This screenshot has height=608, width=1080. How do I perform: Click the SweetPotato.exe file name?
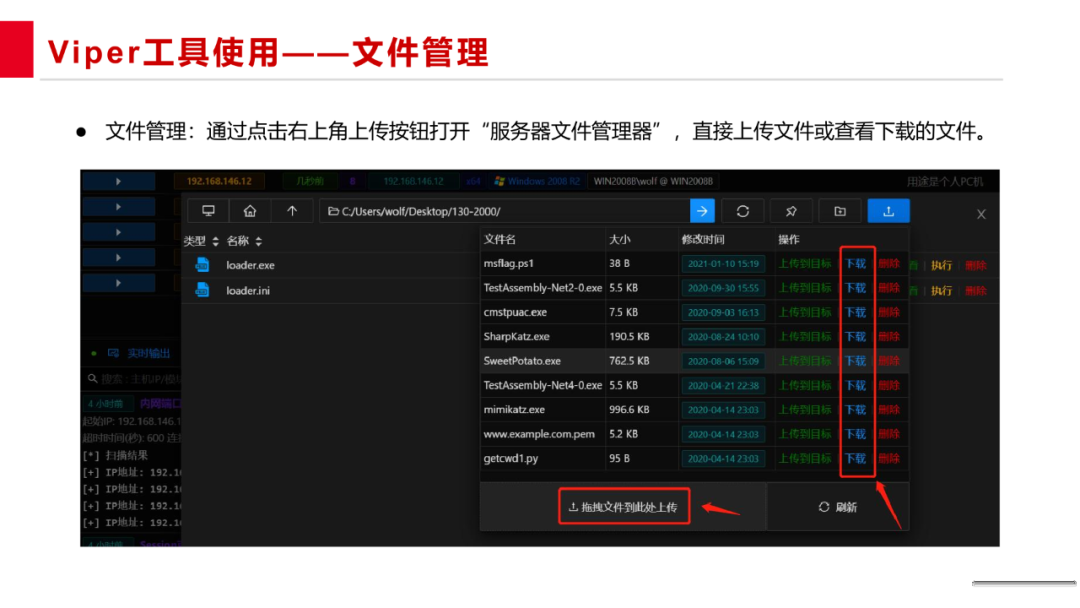tap(522, 361)
